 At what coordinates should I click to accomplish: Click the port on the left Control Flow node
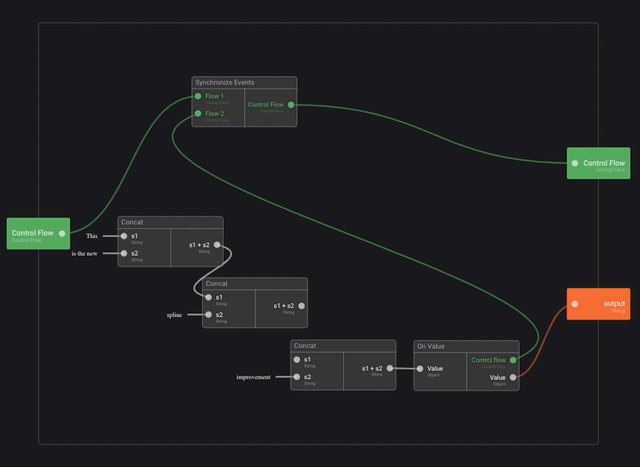(62, 233)
